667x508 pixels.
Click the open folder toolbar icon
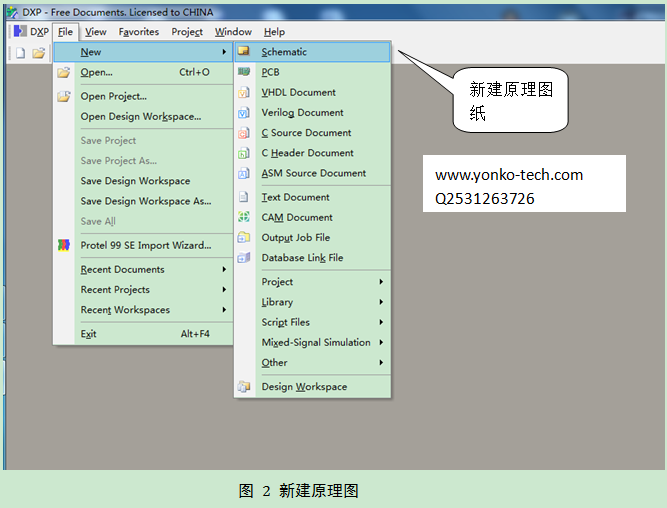tap(38, 53)
